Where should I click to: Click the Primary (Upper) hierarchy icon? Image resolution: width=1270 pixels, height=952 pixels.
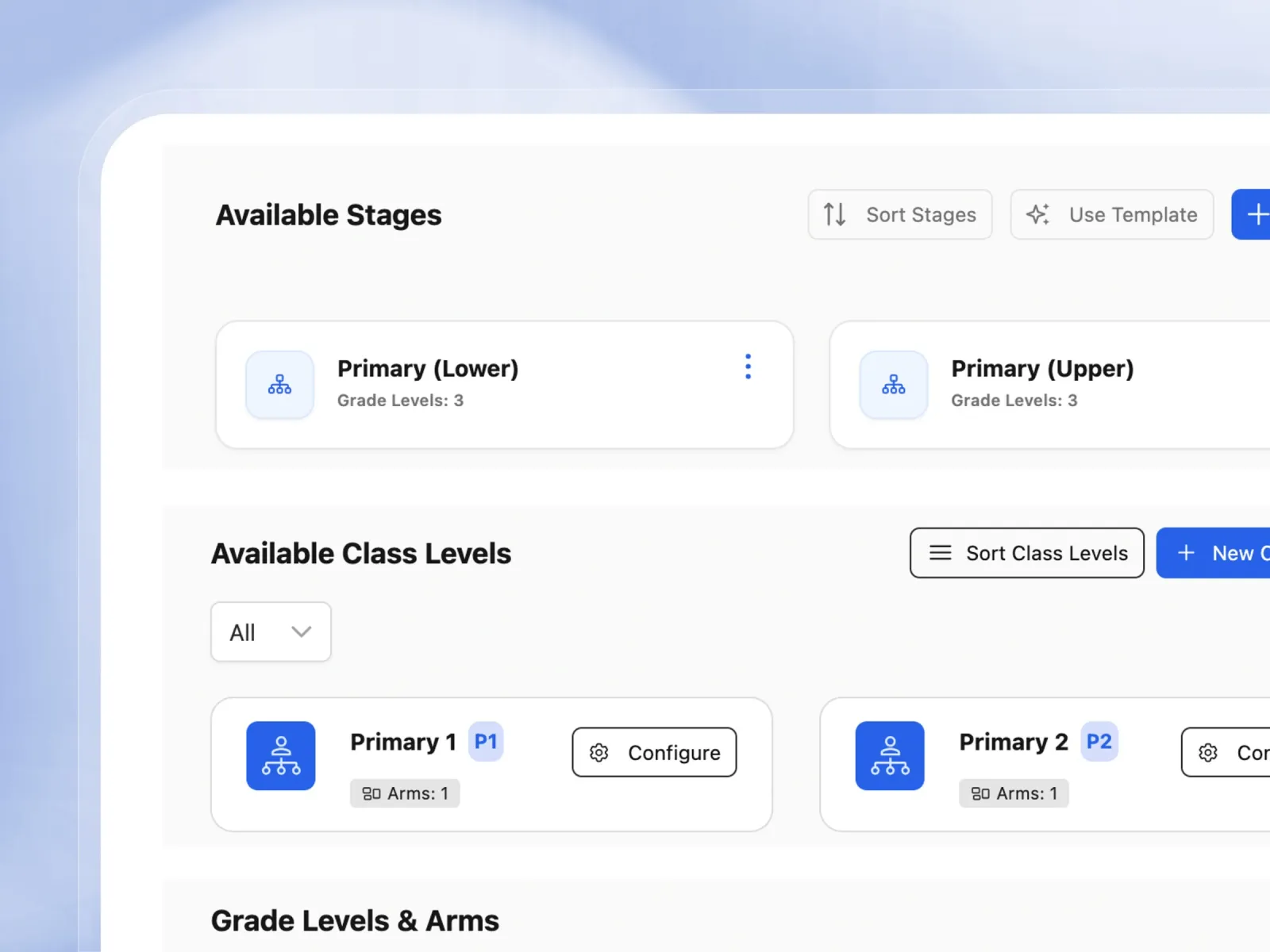[894, 385]
